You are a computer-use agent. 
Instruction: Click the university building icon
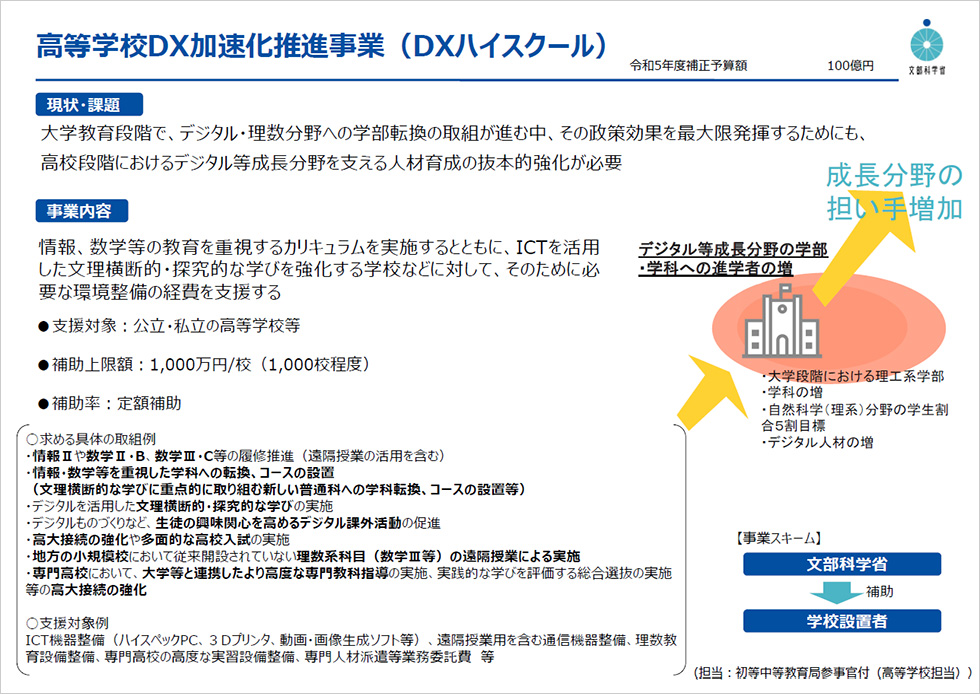(781, 321)
